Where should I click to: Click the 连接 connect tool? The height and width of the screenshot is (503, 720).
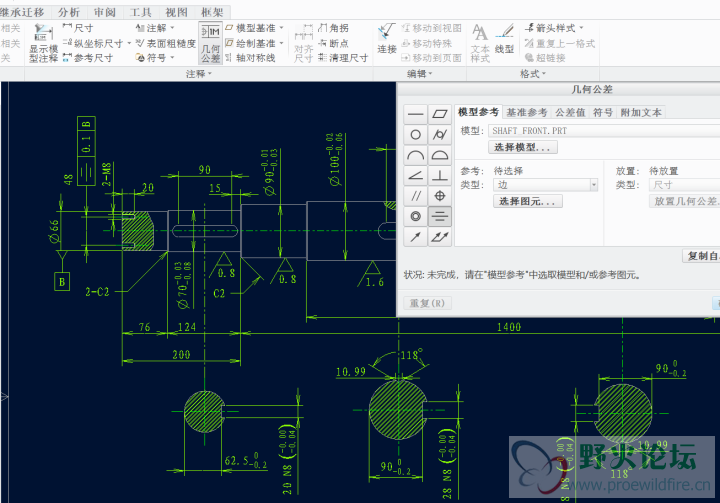[387, 39]
